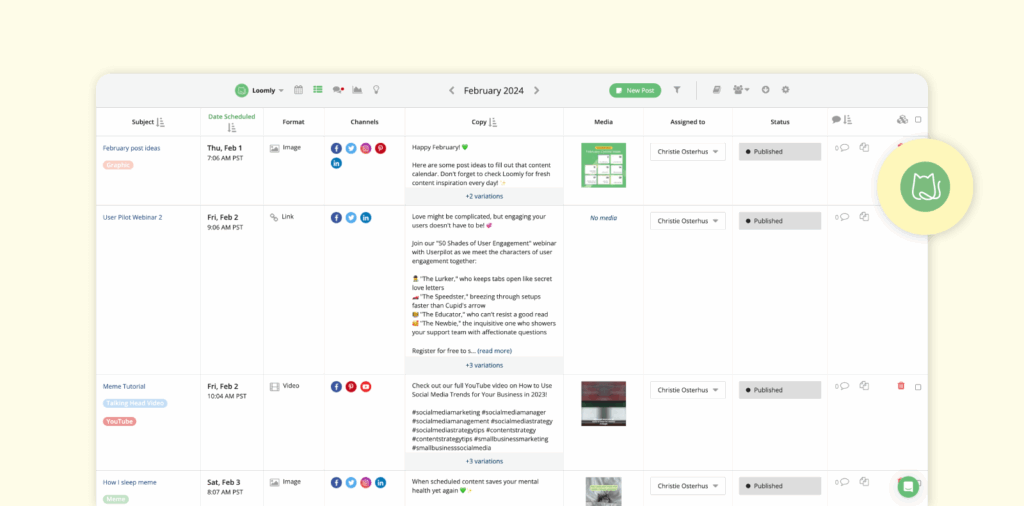Click YouTube channel icon in Meme Tutorial row
1024x506 pixels.
(366, 387)
